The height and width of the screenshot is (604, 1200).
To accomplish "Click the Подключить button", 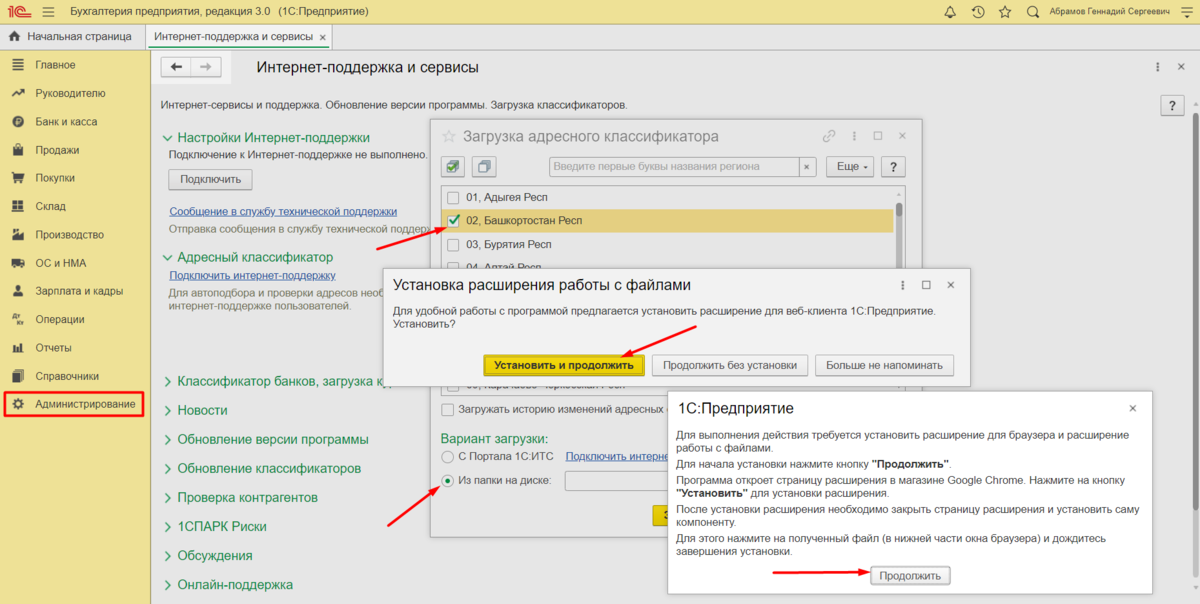I will click(x=210, y=179).
